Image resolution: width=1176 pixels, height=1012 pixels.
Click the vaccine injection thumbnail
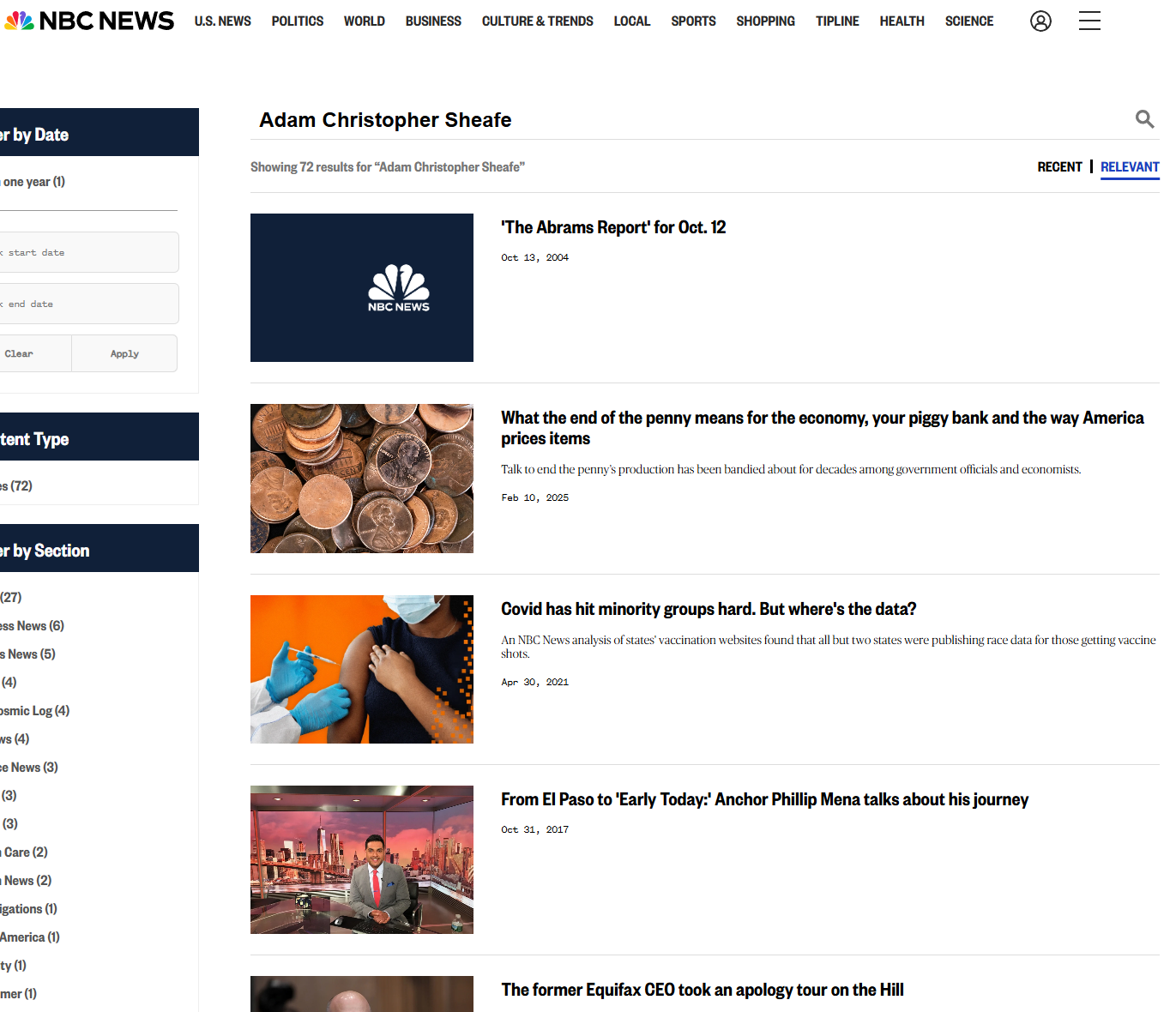(362, 669)
